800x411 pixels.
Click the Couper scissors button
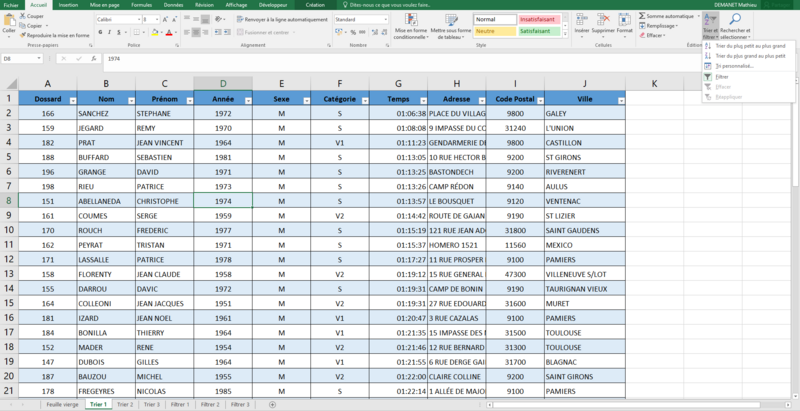coord(31,16)
